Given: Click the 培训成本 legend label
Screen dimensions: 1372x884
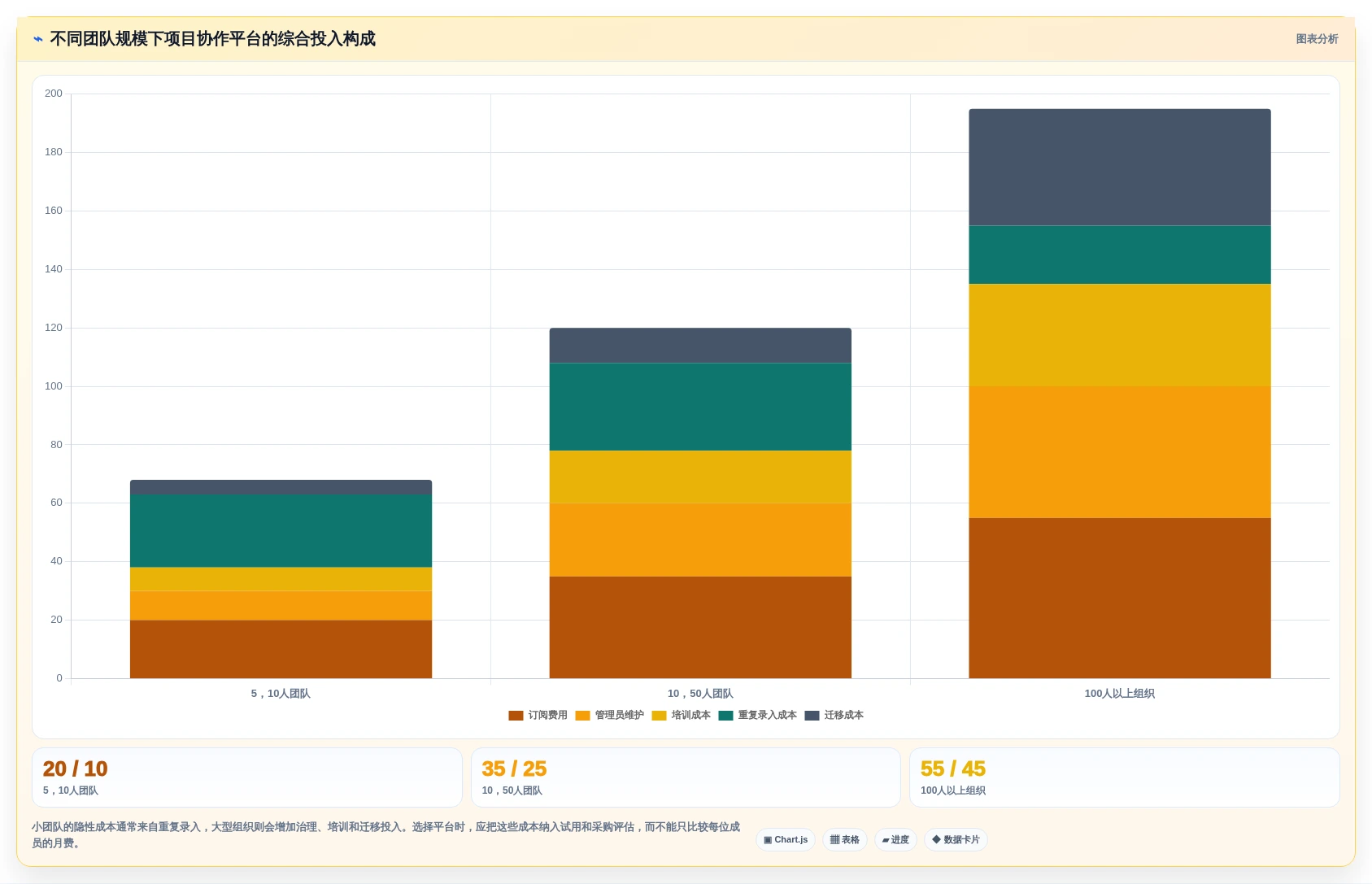Looking at the screenshot, I should [691, 716].
